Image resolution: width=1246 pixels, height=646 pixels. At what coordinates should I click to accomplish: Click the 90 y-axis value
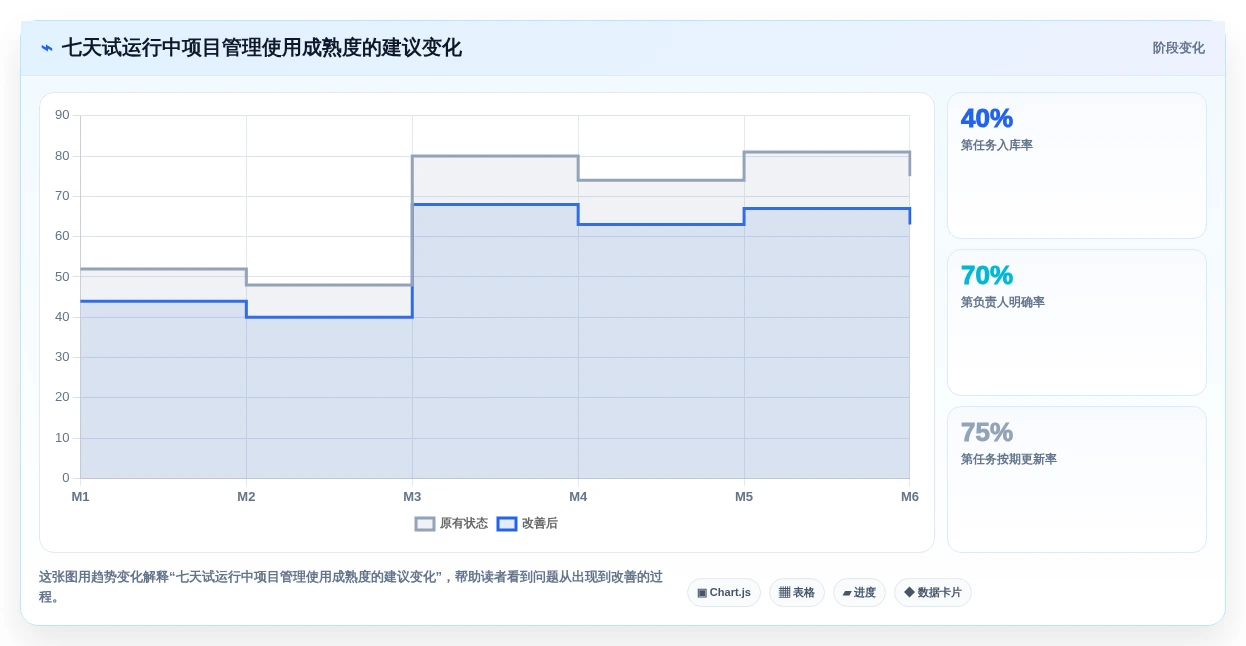pyautogui.click(x=62, y=115)
